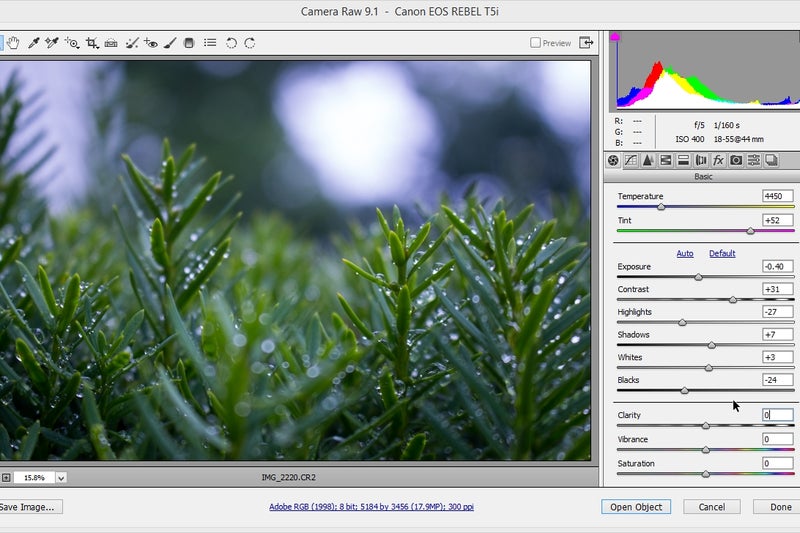Image resolution: width=800 pixels, height=533 pixels.
Task: Open the Snapshots panel tab
Action: [771, 160]
